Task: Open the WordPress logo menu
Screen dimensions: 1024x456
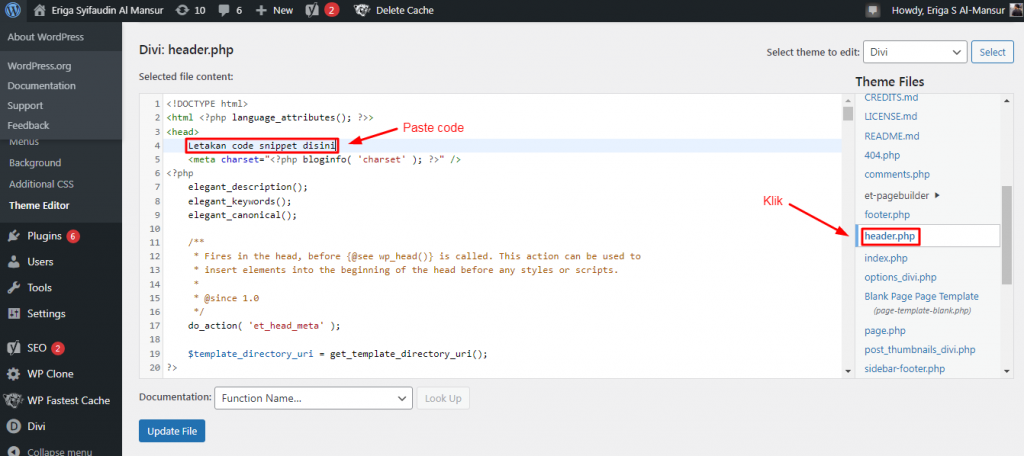Action: tap(13, 10)
